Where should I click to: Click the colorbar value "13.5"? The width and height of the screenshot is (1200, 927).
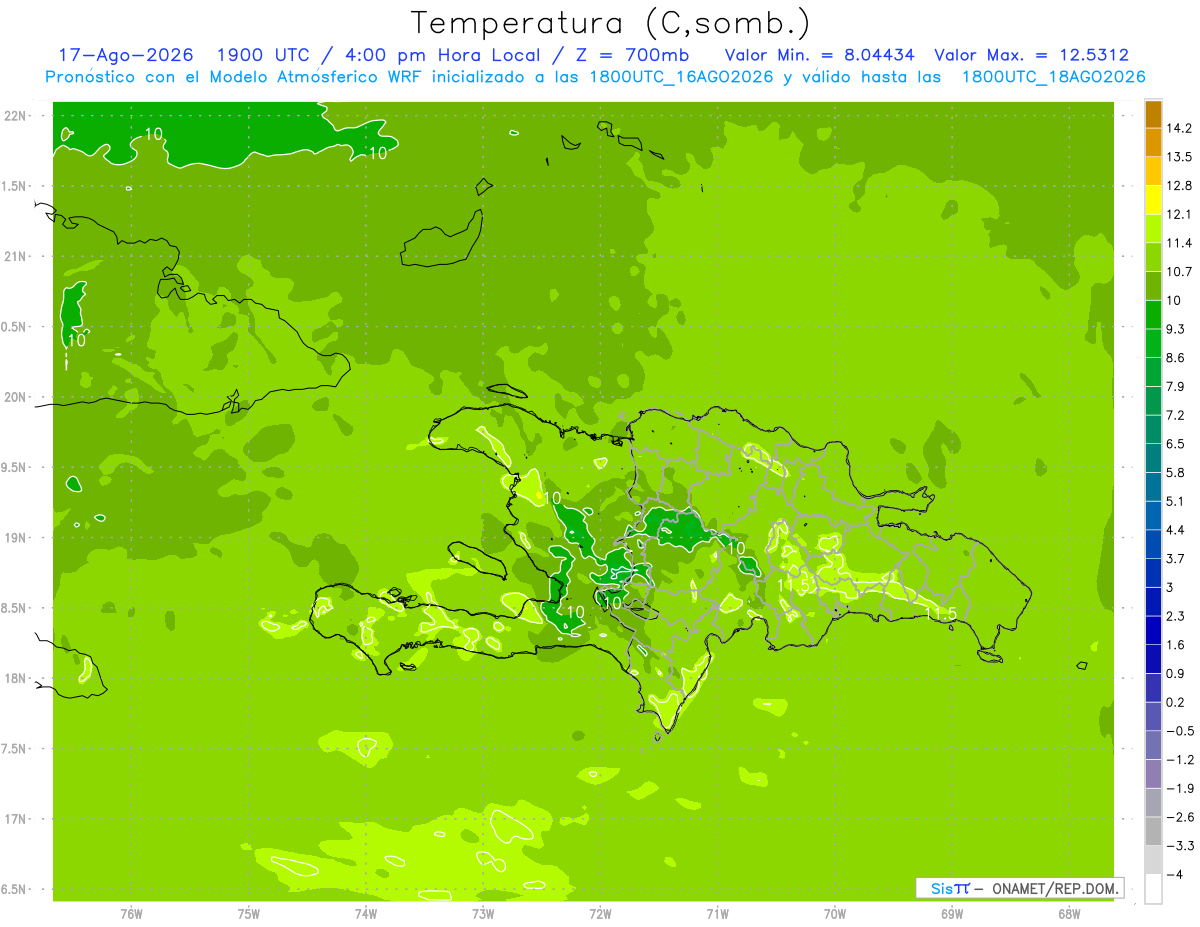[x=1179, y=157]
